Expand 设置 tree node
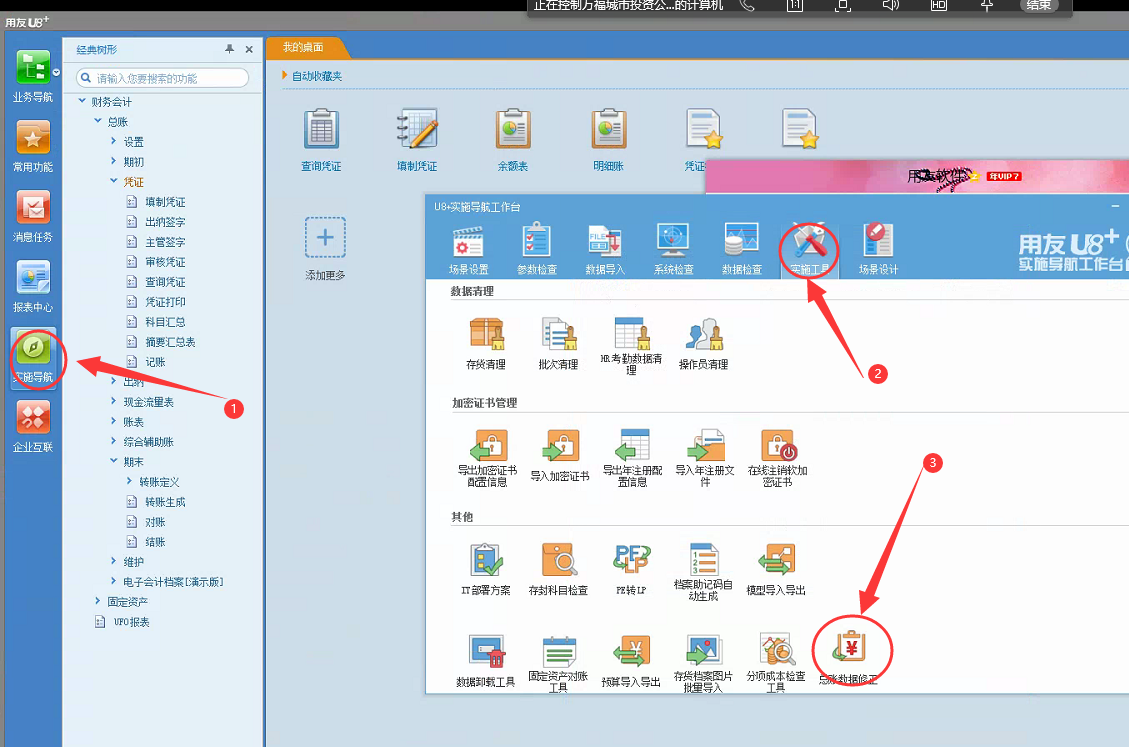 [114, 141]
